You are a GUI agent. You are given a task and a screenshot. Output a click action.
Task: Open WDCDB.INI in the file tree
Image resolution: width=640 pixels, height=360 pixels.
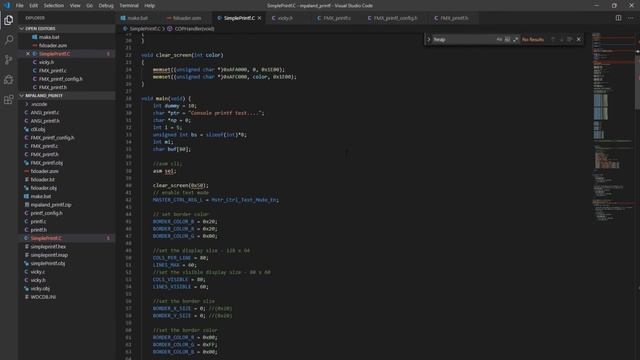tap(43, 297)
